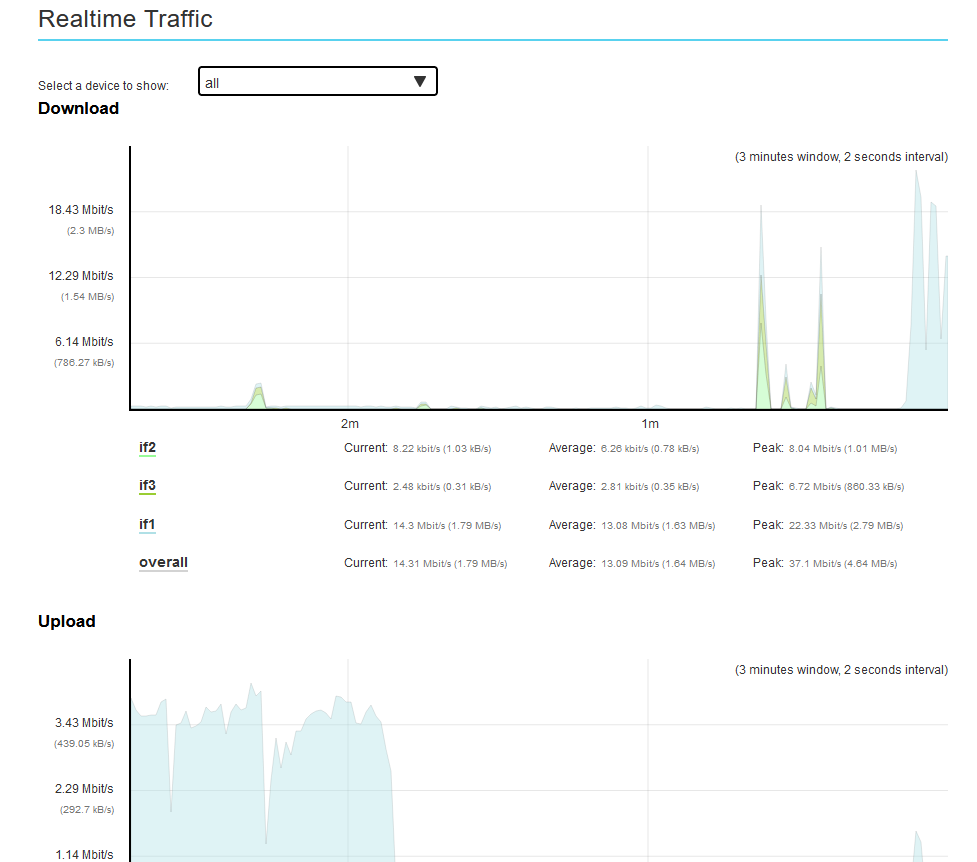
Task: Click the 1m time marker on Download chart
Action: point(649,424)
